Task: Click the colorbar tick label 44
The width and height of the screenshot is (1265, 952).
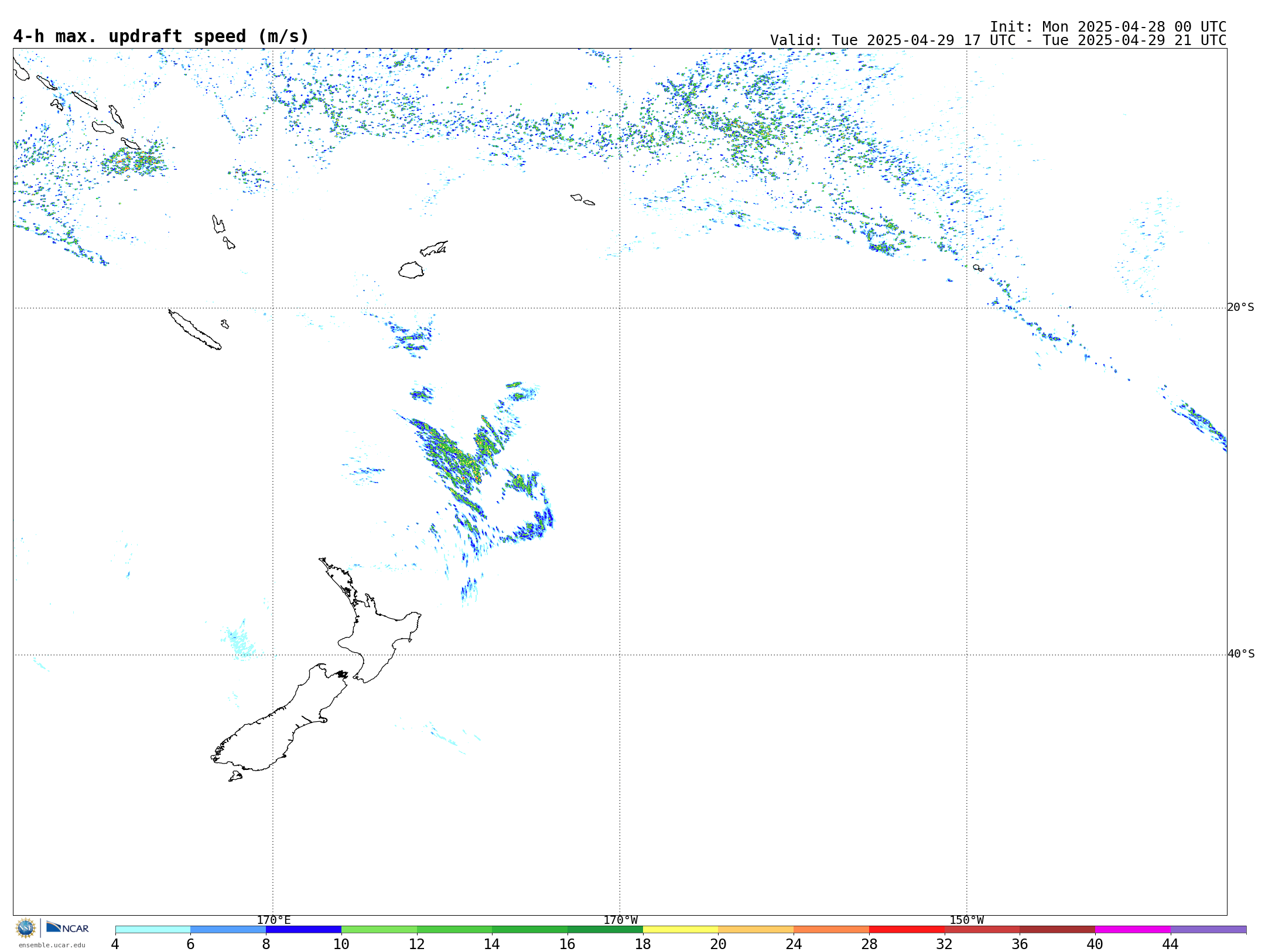Action: coord(1171,944)
